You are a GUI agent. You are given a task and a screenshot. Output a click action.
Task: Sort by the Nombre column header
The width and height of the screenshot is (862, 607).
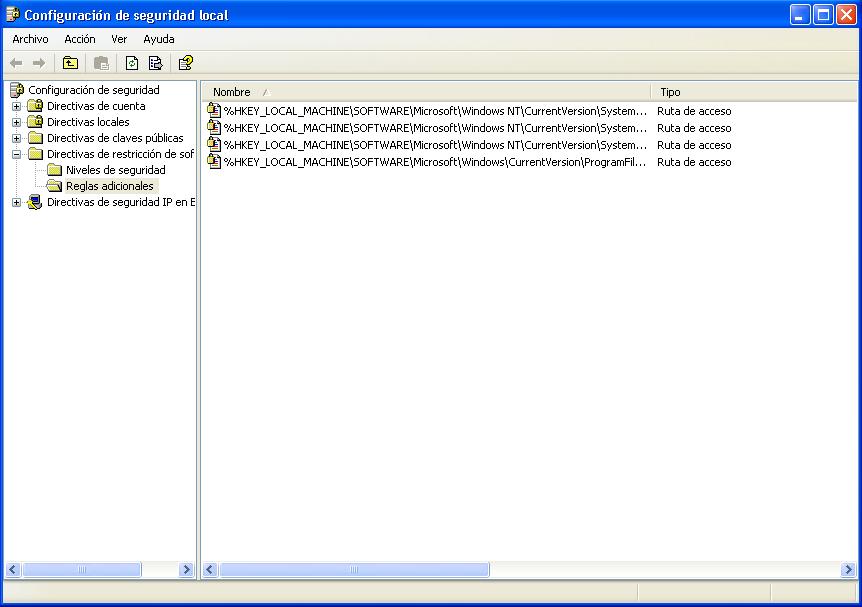click(x=426, y=92)
